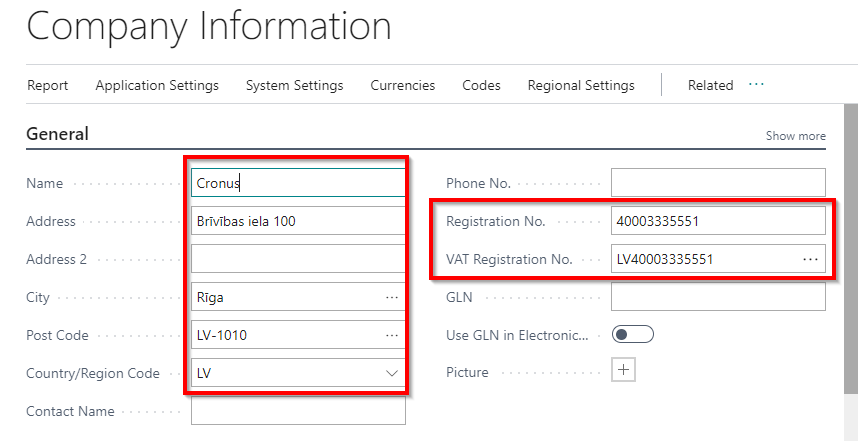Open the Related menu
This screenshot has width=863, height=441.
coord(710,85)
